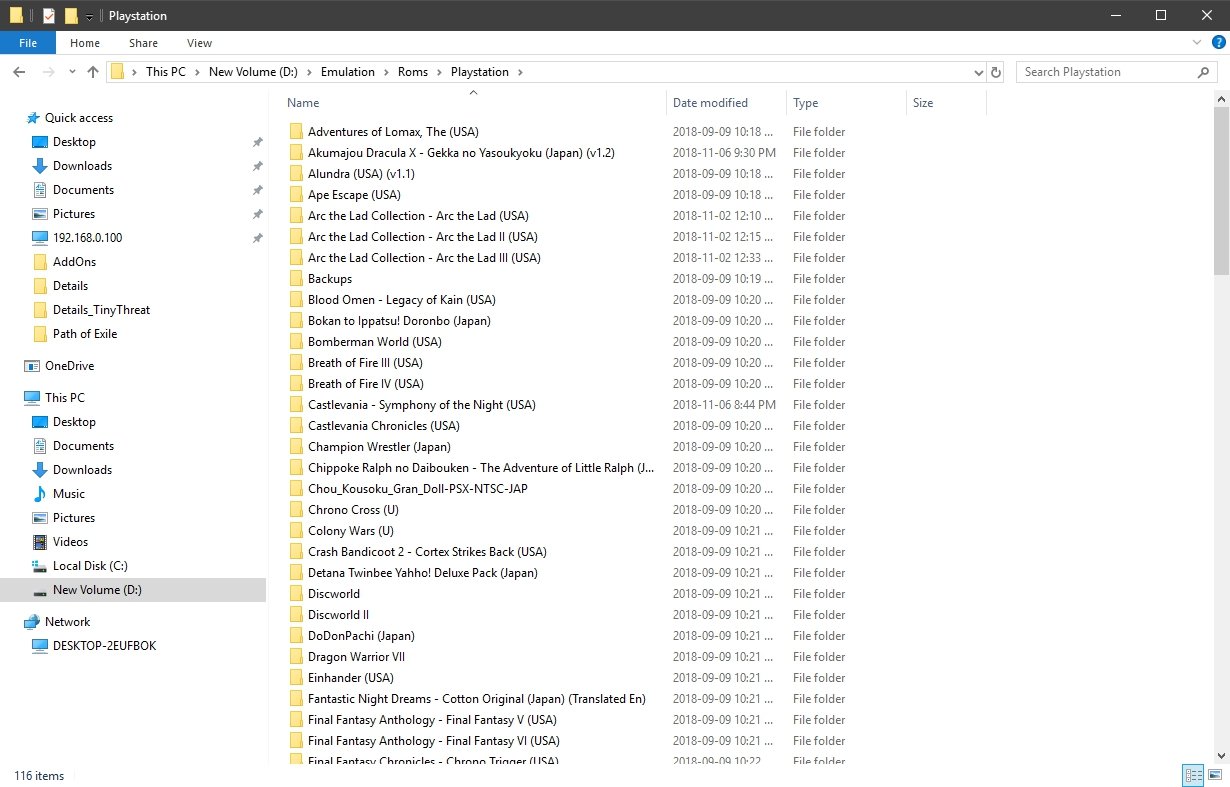1230x787 pixels.
Task: Expand the chevron after Playstation breadcrumb
Action: click(521, 72)
